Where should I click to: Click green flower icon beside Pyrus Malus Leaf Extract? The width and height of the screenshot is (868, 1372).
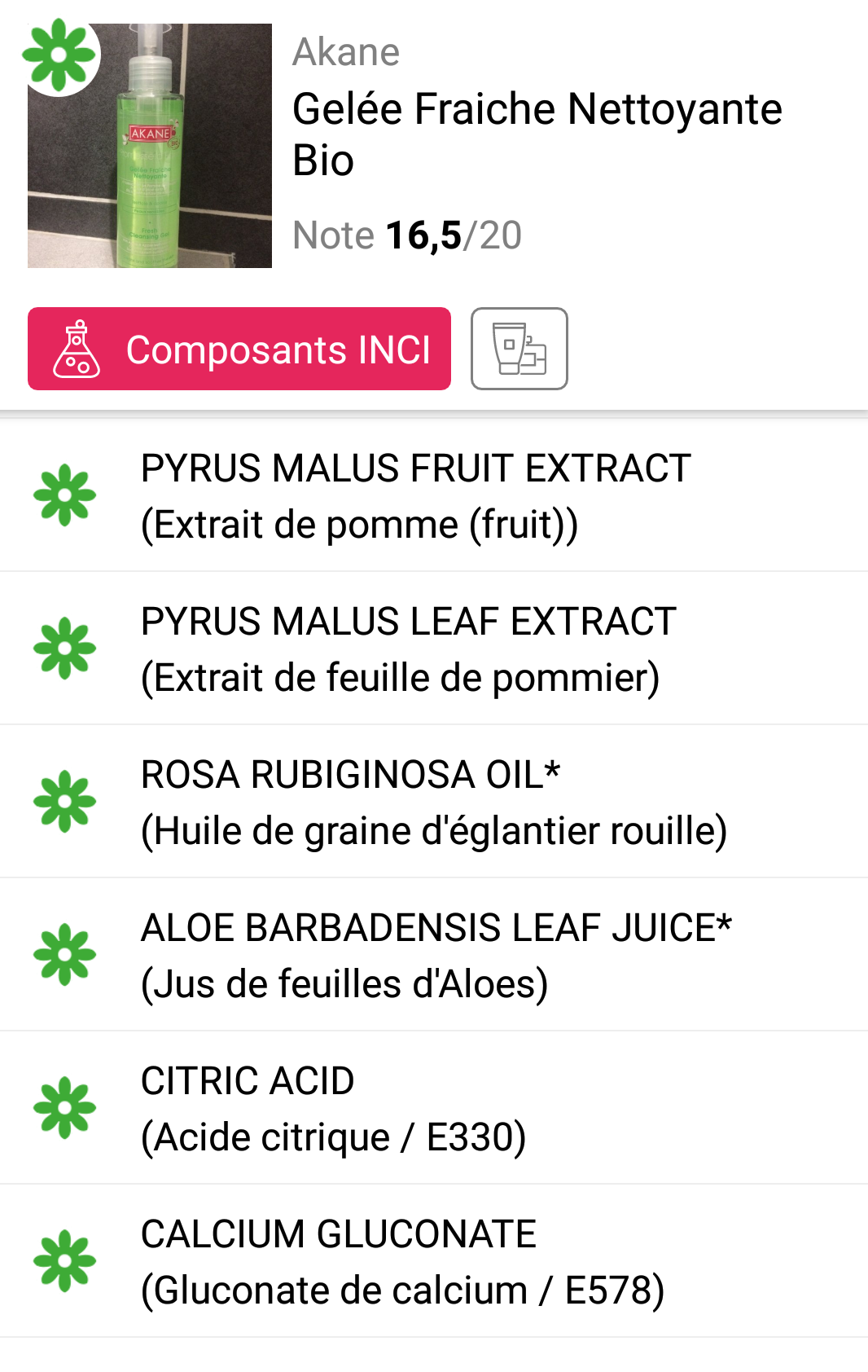[65, 649]
